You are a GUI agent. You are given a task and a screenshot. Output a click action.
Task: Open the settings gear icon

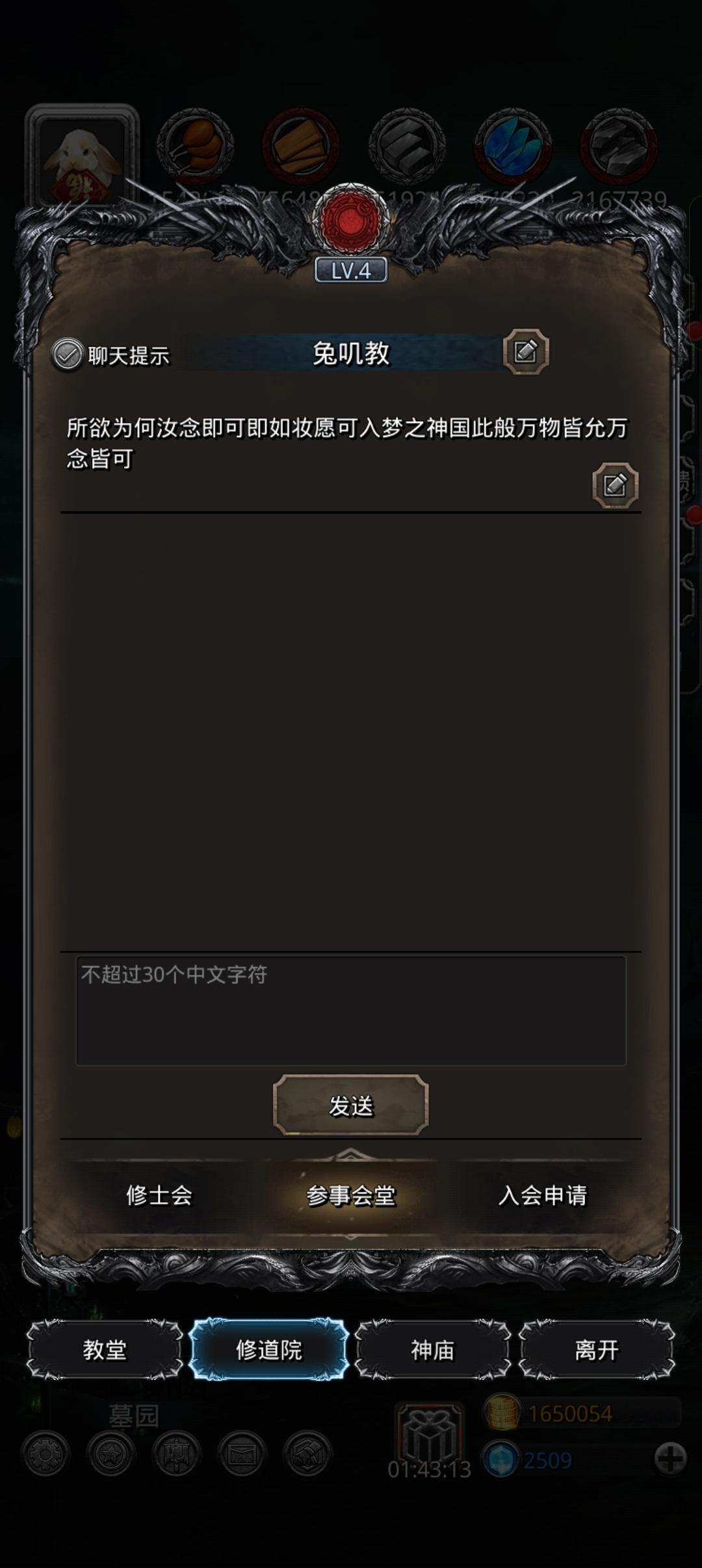(x=45, y=1454)
